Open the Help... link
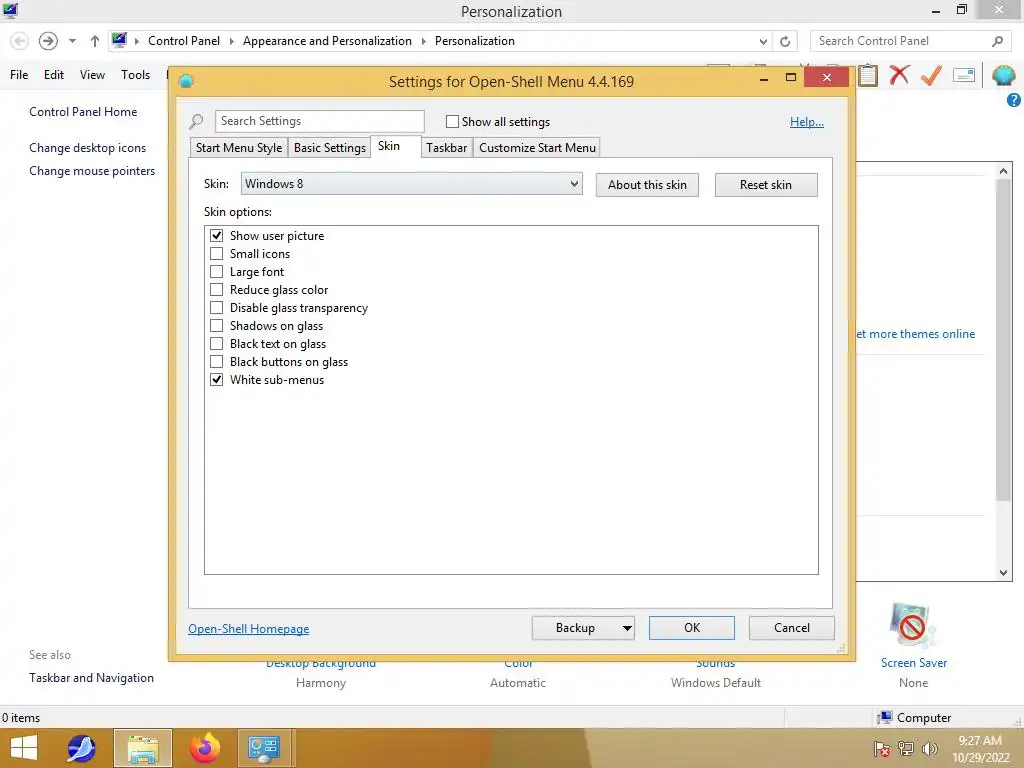This screenshot has height=768, width=1024. (807, 121)
